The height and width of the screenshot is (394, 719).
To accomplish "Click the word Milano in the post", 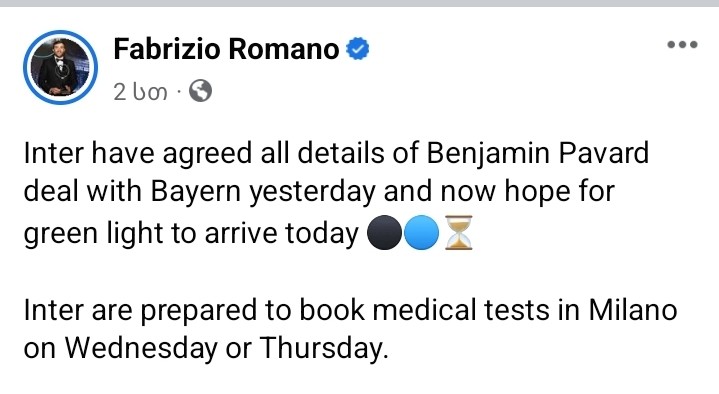I will 633,310.
